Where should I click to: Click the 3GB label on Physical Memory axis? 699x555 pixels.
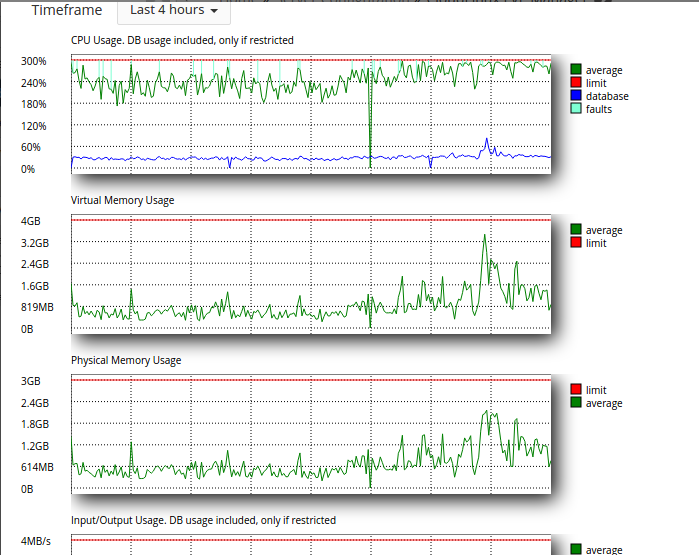30,382
